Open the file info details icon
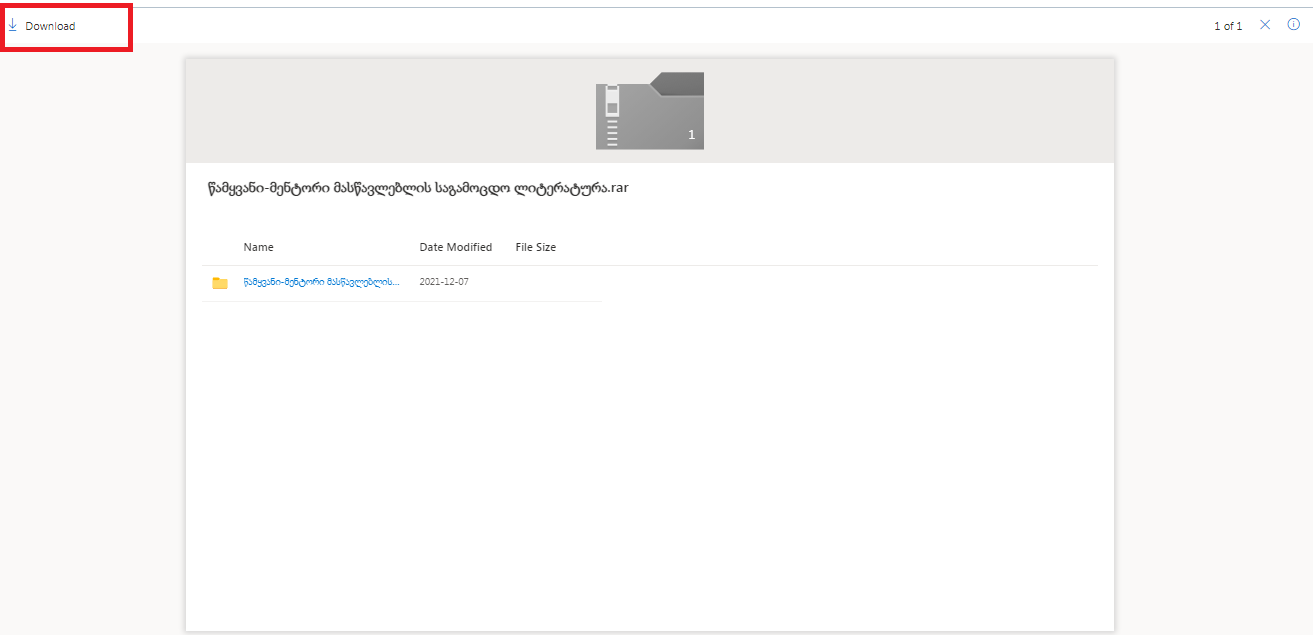Viewport: 1313px width, 635px height. [x=1293, y=25]
